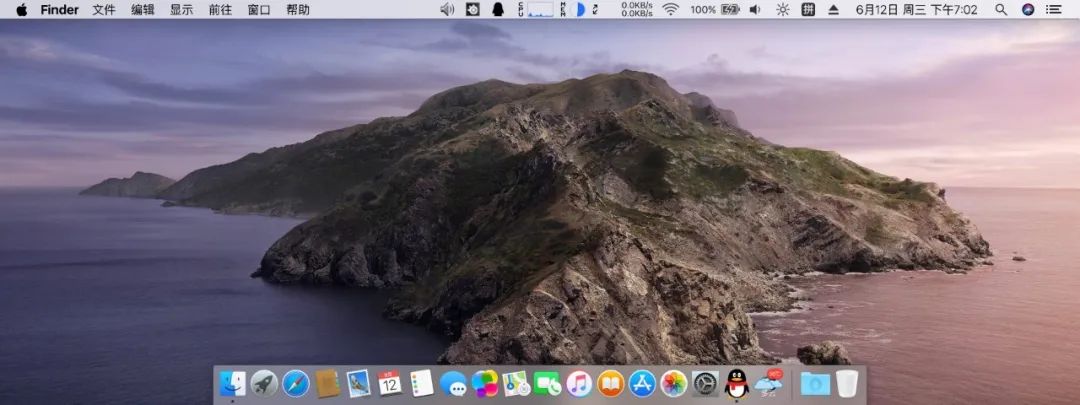Open the 文件 menu
Viewport: 1080px width, 405px height.
pos(104,10)
